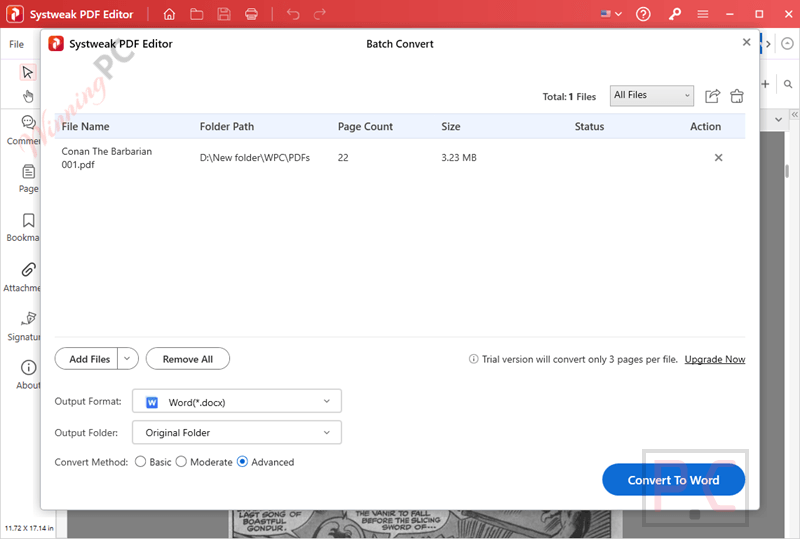Click the Status column header

click(589, 127)
